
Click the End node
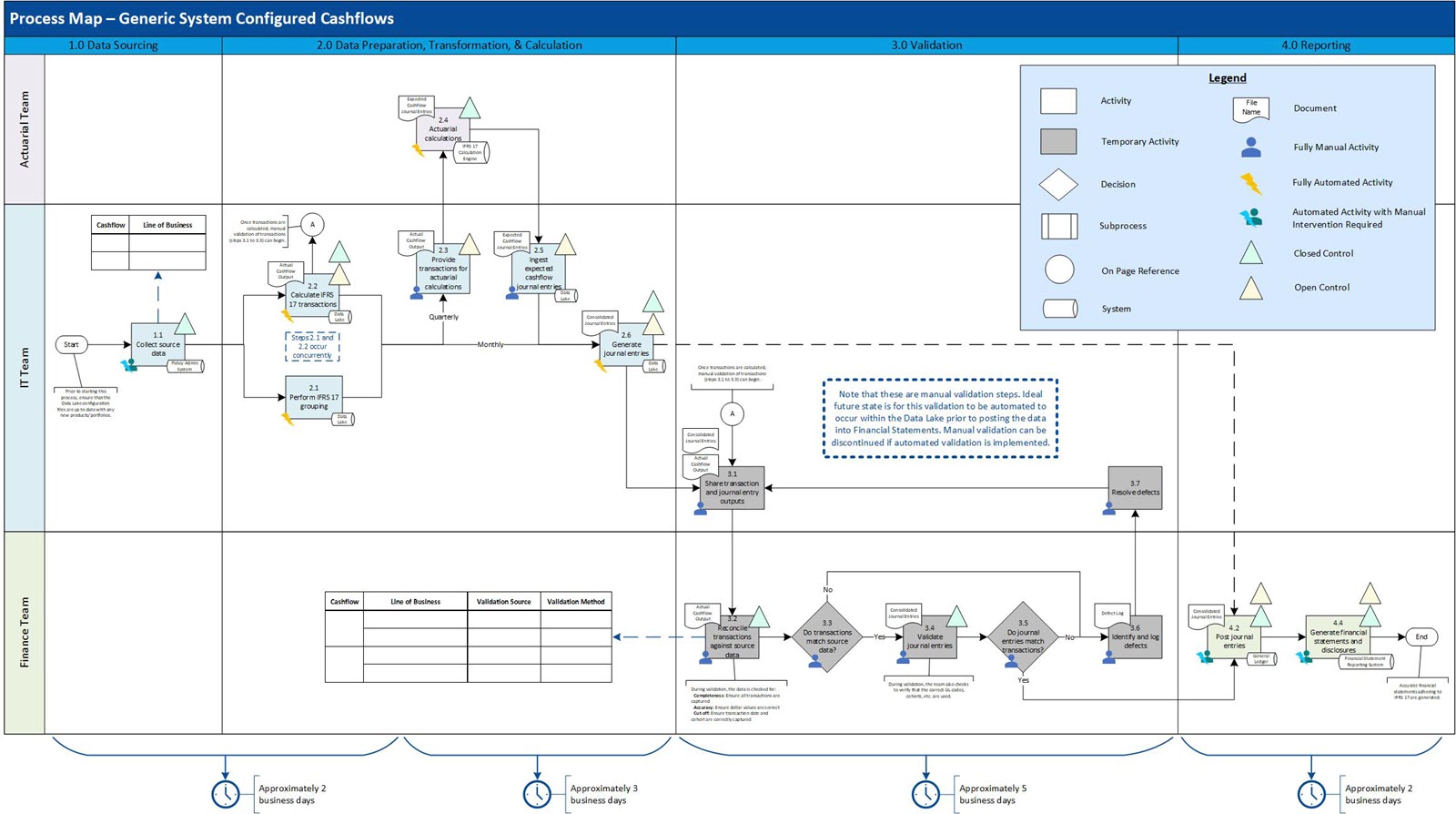coord(1421,636)
